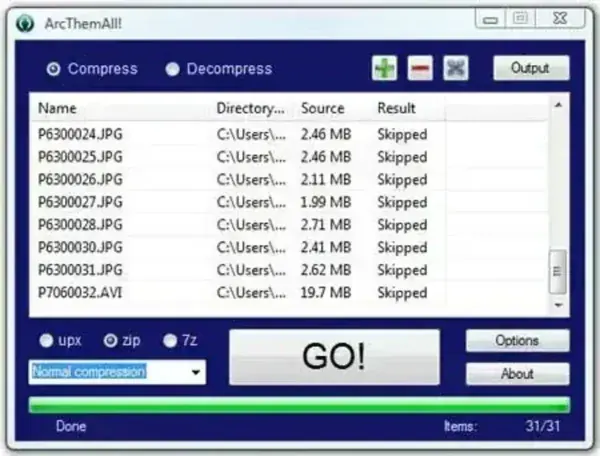Open the Normal compression dropdown
The image size is (600, 456).
tap(117, 372)
